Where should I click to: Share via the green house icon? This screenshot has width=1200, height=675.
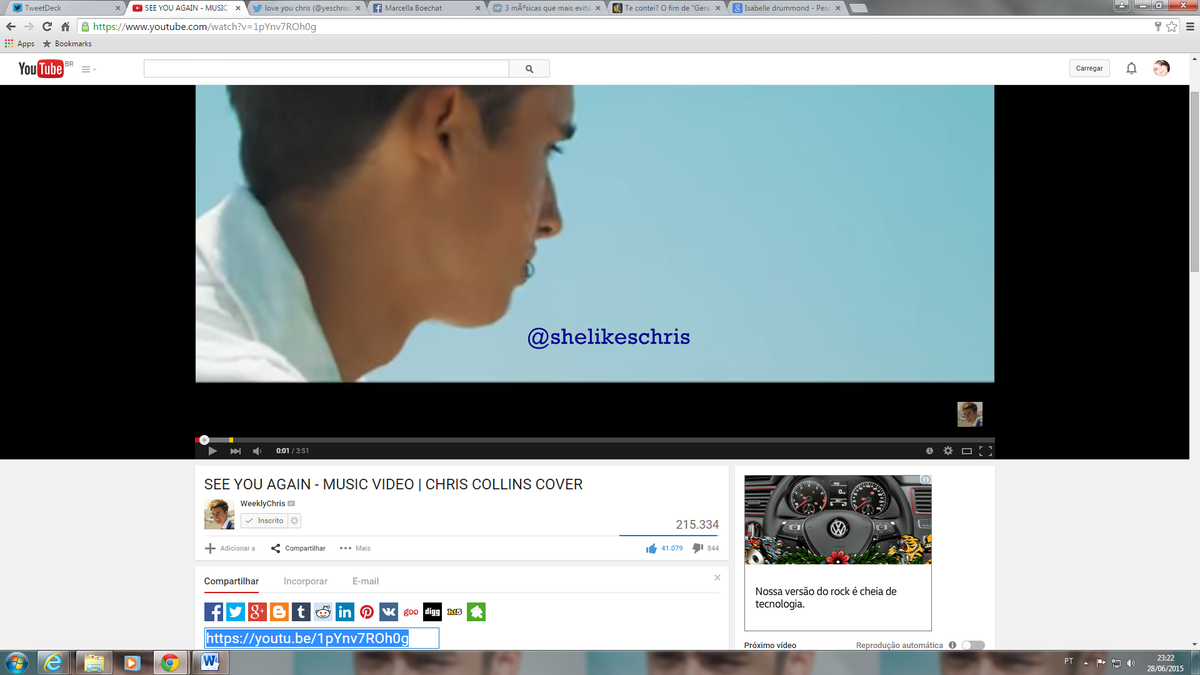(x=476, y=612)
